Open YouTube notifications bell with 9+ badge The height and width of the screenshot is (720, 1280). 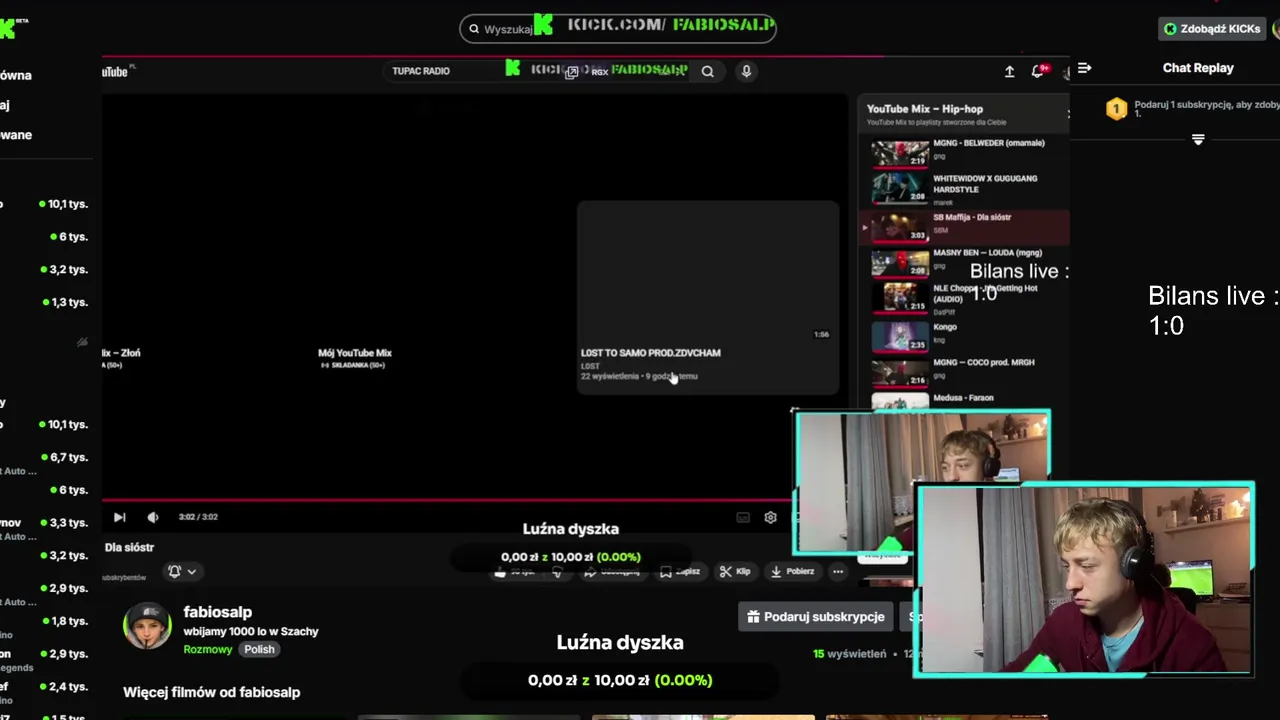[x=1038, y=70]
